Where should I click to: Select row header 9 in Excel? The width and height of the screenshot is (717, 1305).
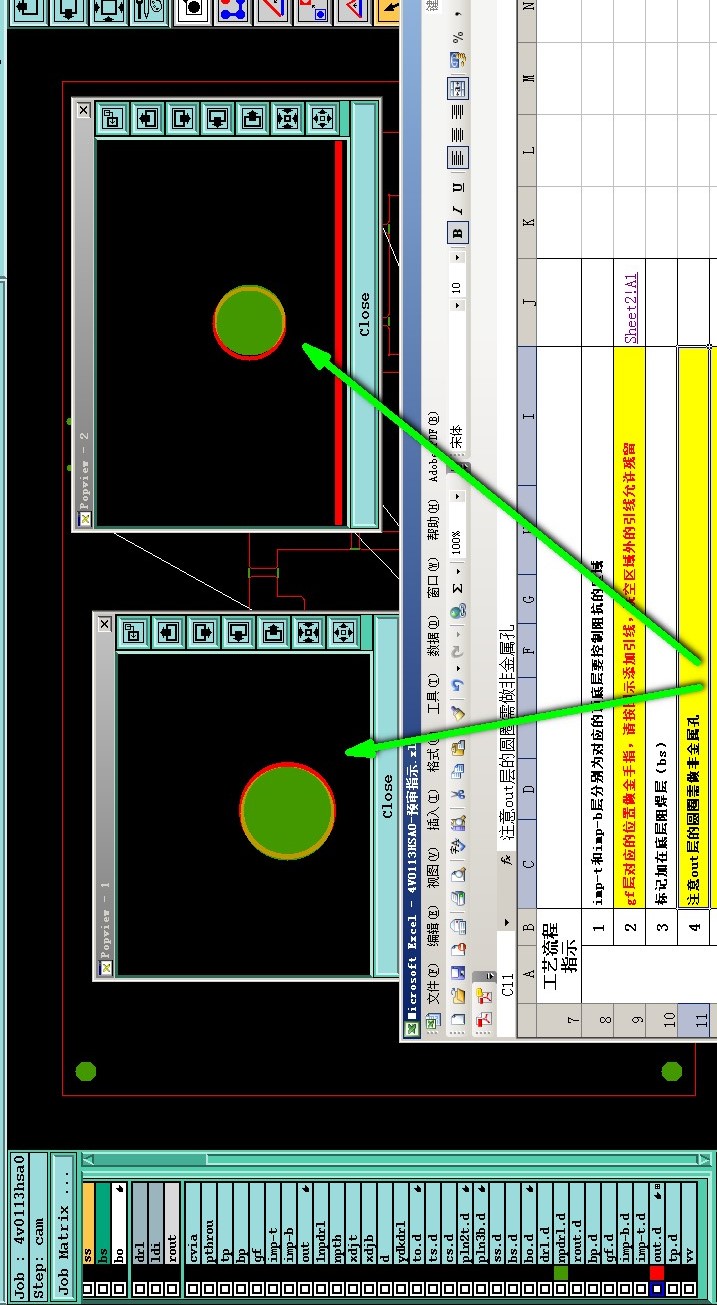pyautogui.click(x=630, y=1020)
